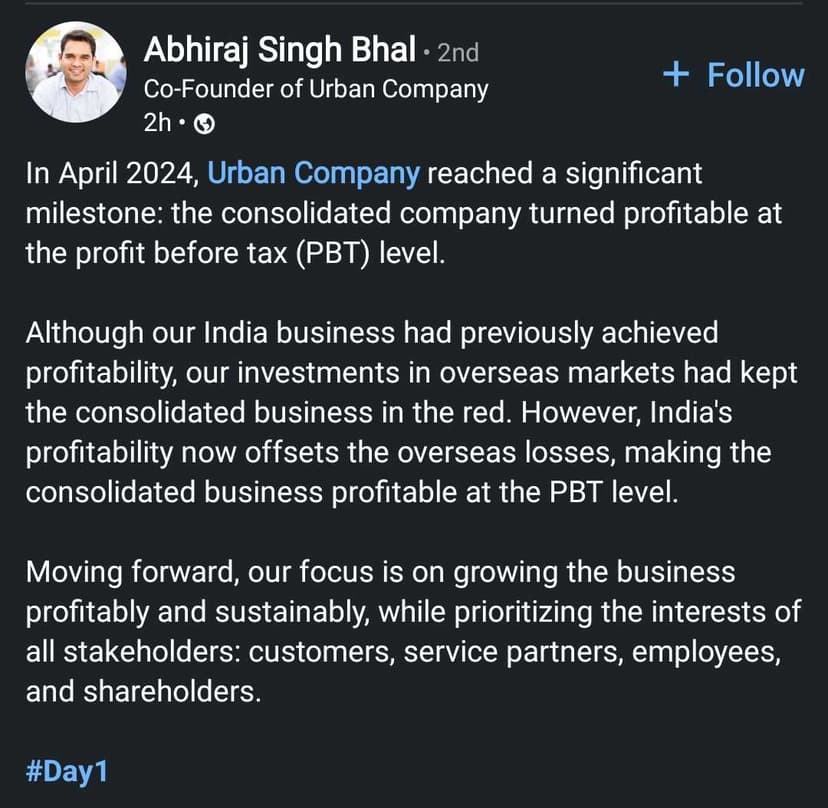
Task: Click the line starting "Moving forward, our focus"
Action: [x=380, y=573]
